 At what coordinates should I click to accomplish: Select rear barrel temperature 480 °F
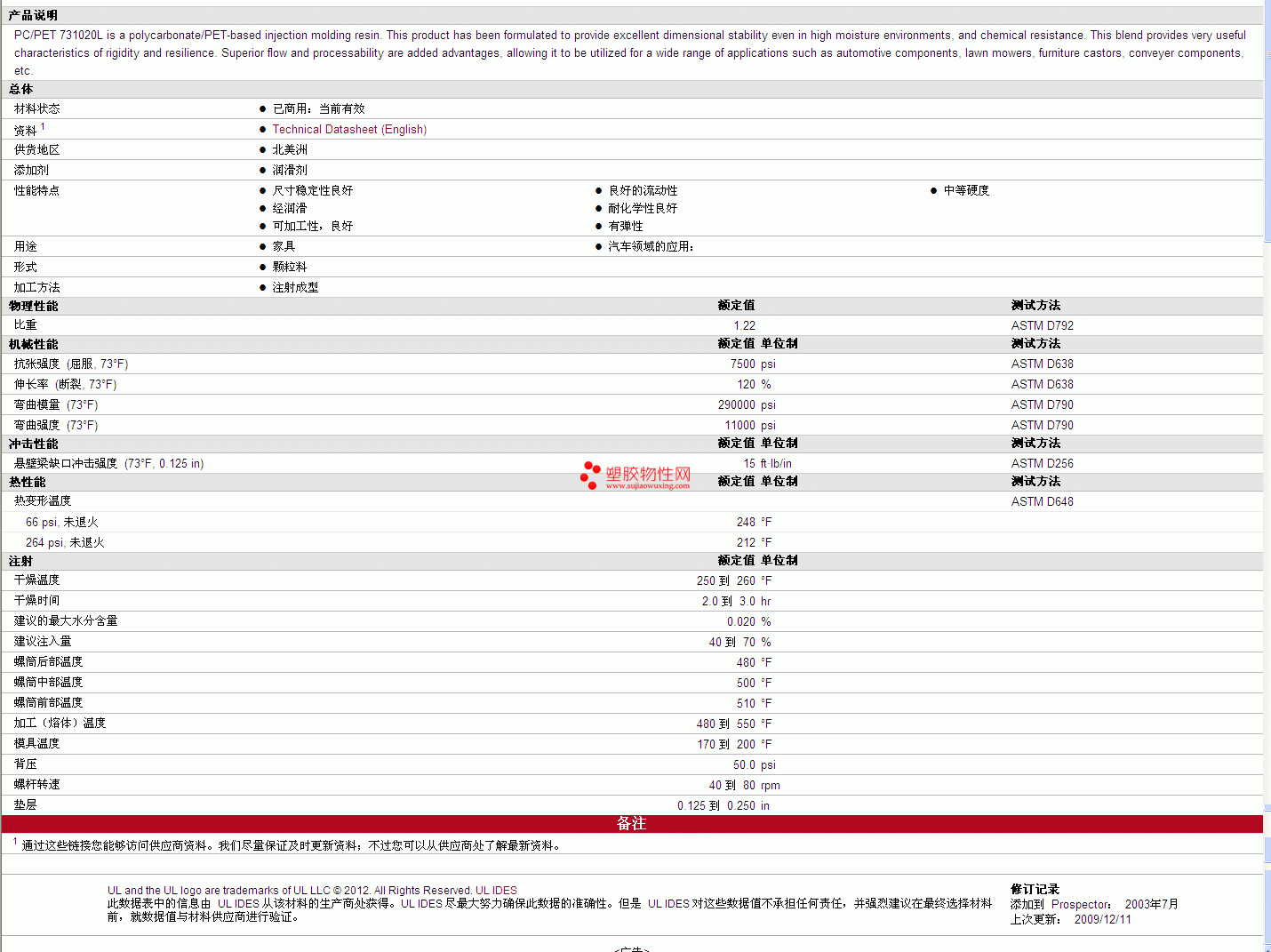754,662
